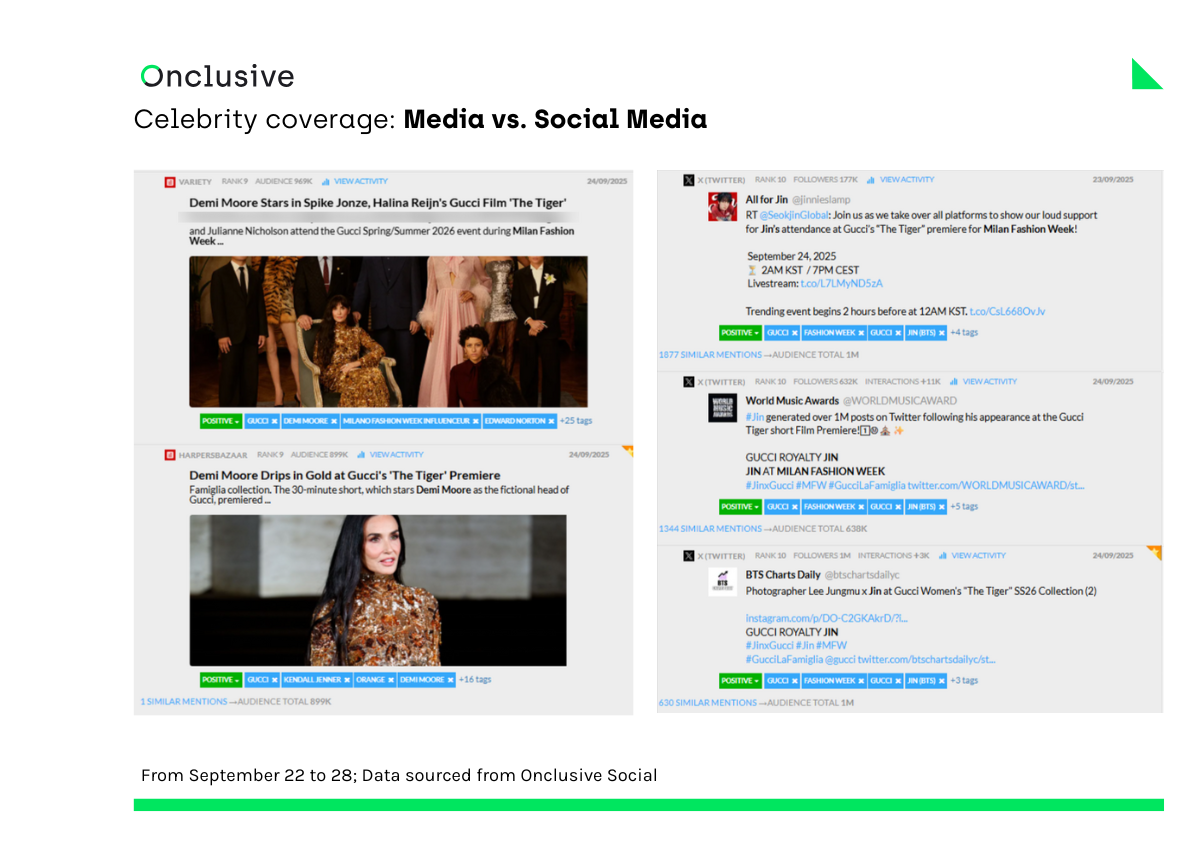The image size is (1200, 850).
Task: Remove the JIN (BTS) tag on the All for Jin post
Action: pos(940,333)
